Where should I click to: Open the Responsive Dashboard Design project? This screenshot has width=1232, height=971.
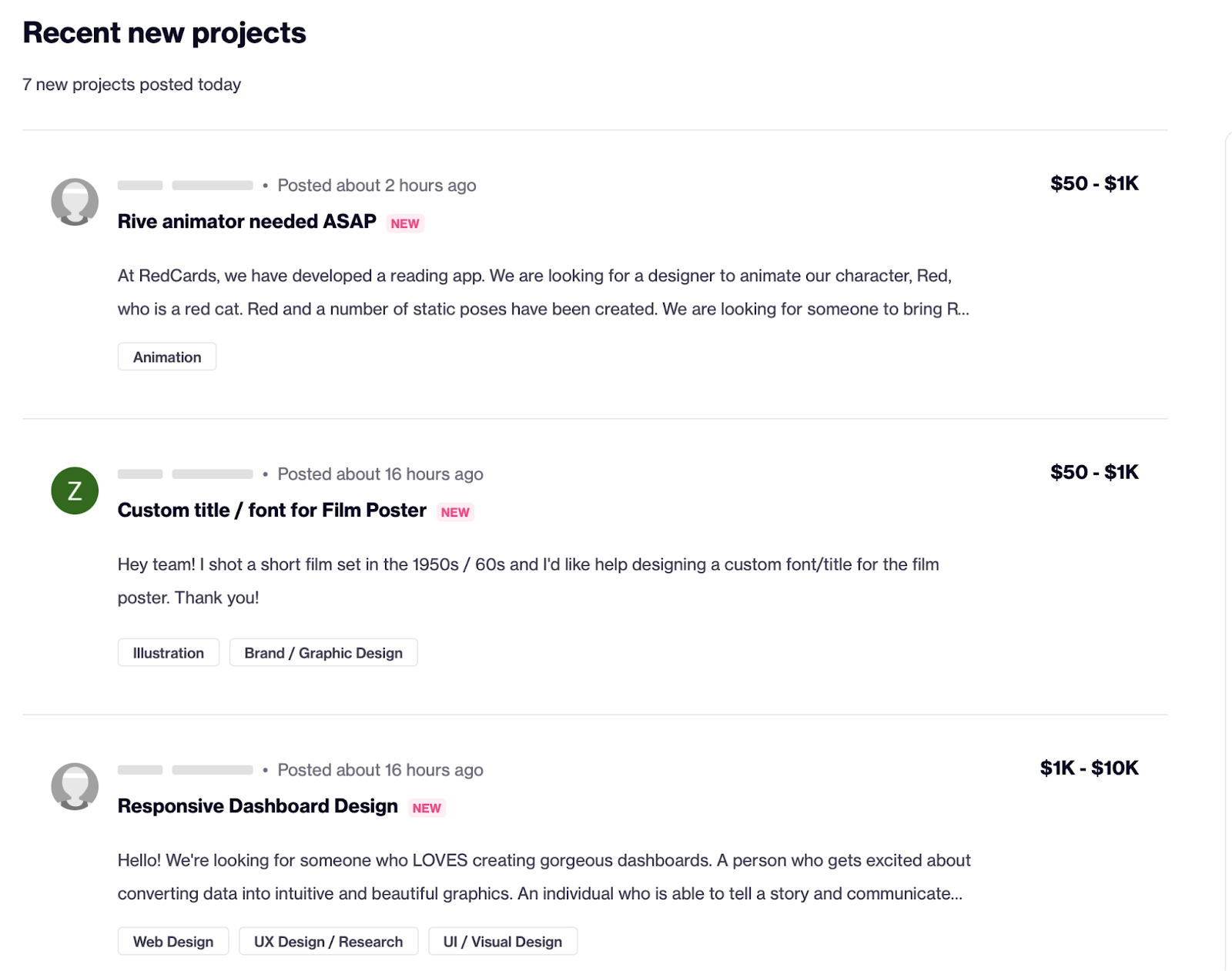pyautogui.click(x=257, y=806)
